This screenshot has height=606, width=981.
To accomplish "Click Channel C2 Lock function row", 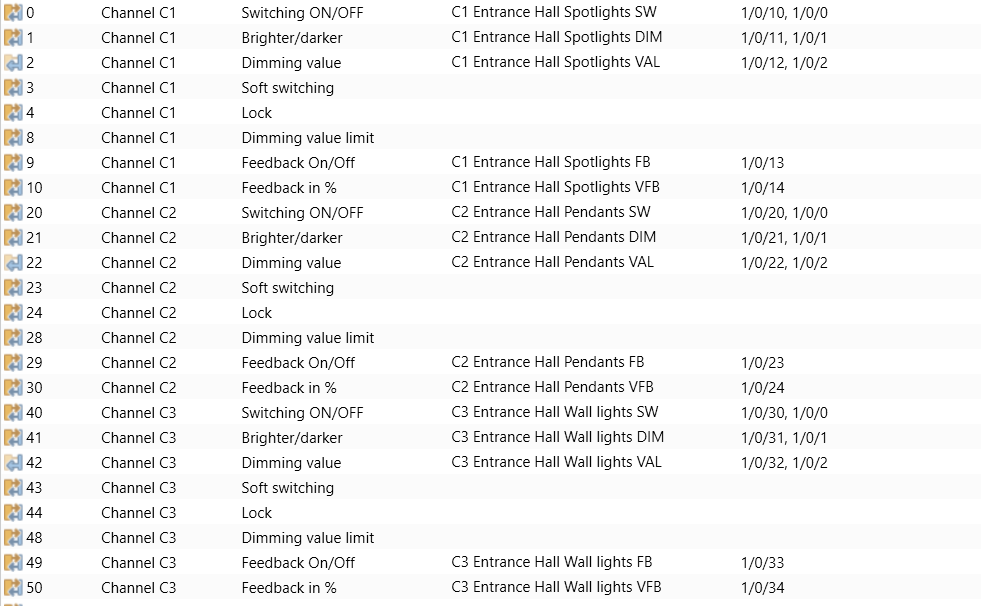I will click(x=490, y=313).
